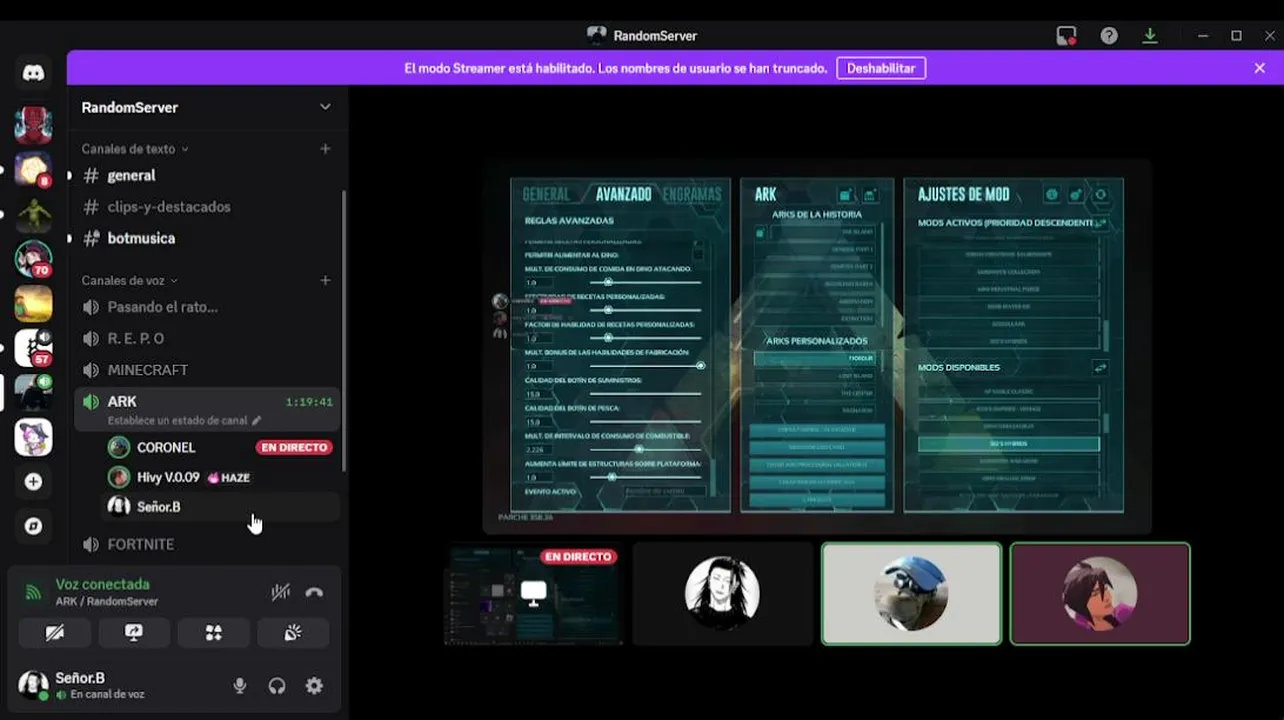The image size is (1284, 720).
Task: Toggle microphone mute
Action: 240,686
